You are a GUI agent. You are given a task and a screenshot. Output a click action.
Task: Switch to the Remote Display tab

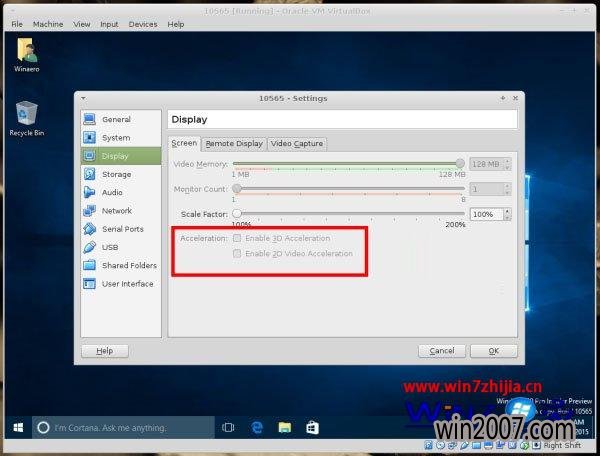tap(234, 144)
